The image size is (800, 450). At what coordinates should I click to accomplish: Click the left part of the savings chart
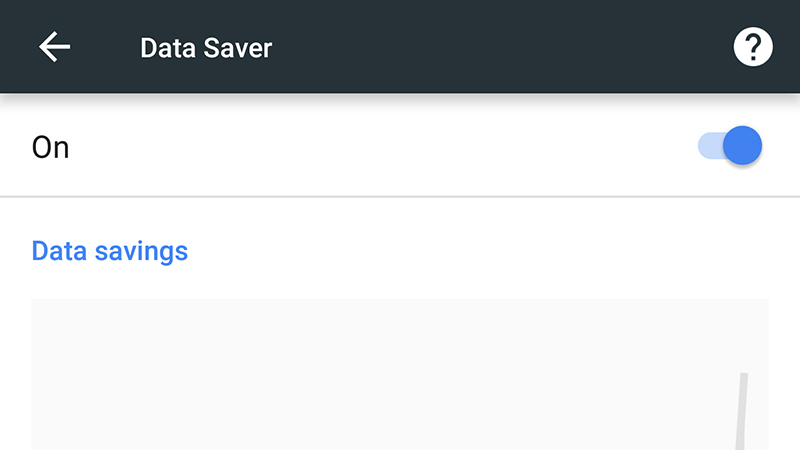point(153,374)
